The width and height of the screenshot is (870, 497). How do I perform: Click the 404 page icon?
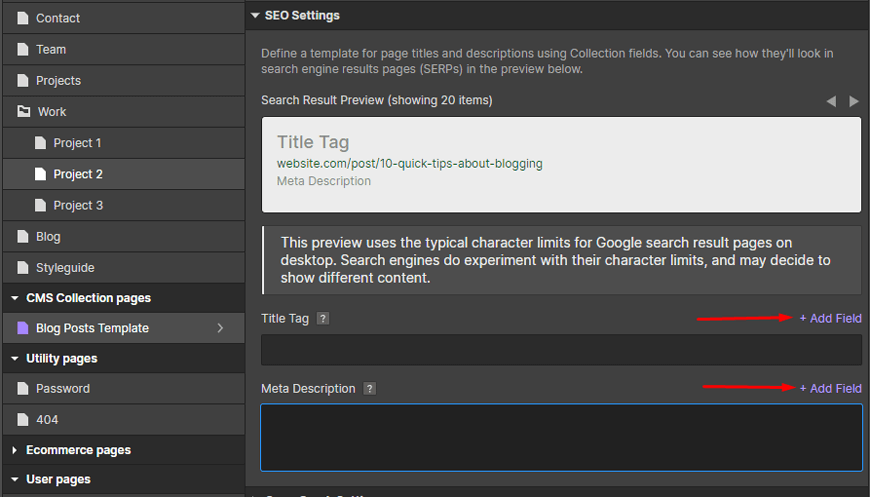[23, 419]
